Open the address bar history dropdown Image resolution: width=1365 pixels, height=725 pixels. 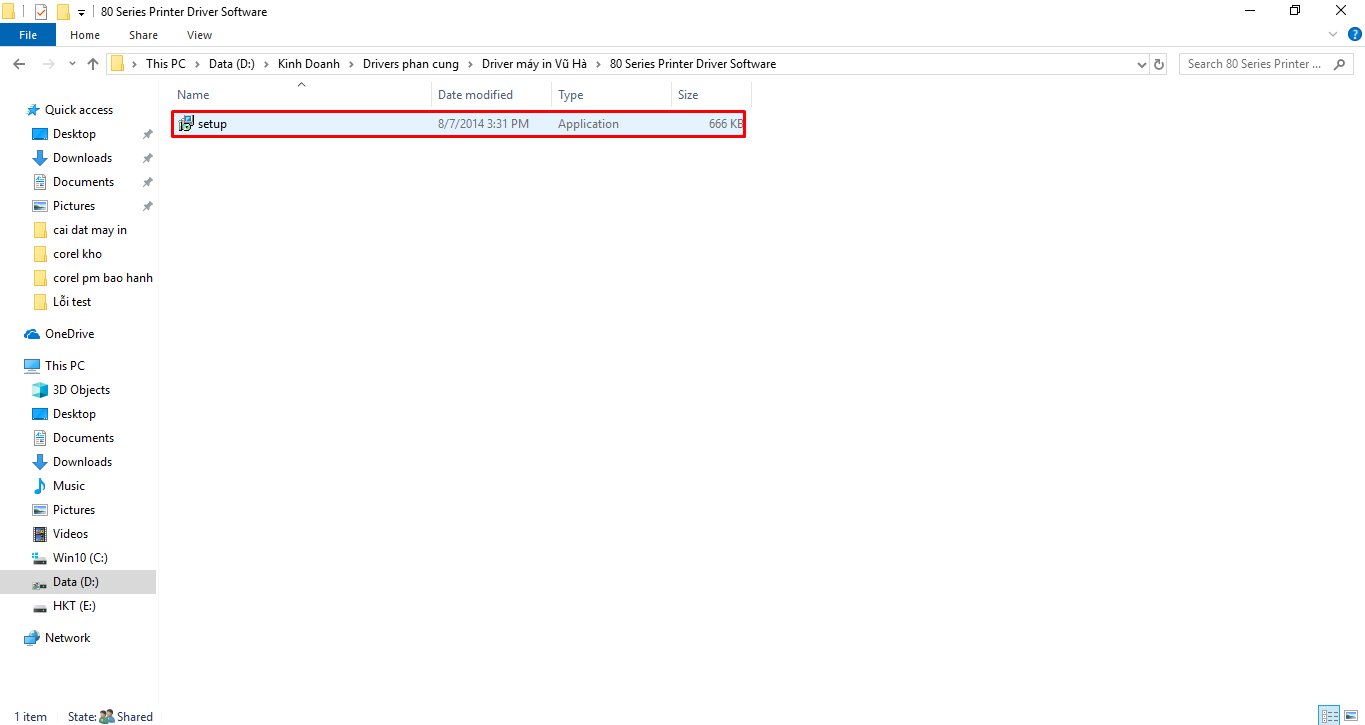(1142, 64)
